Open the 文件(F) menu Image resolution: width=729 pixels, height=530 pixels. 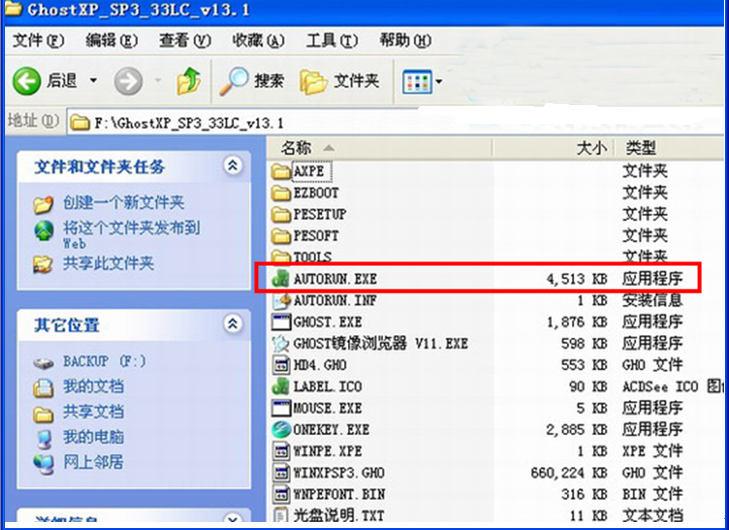39,41
